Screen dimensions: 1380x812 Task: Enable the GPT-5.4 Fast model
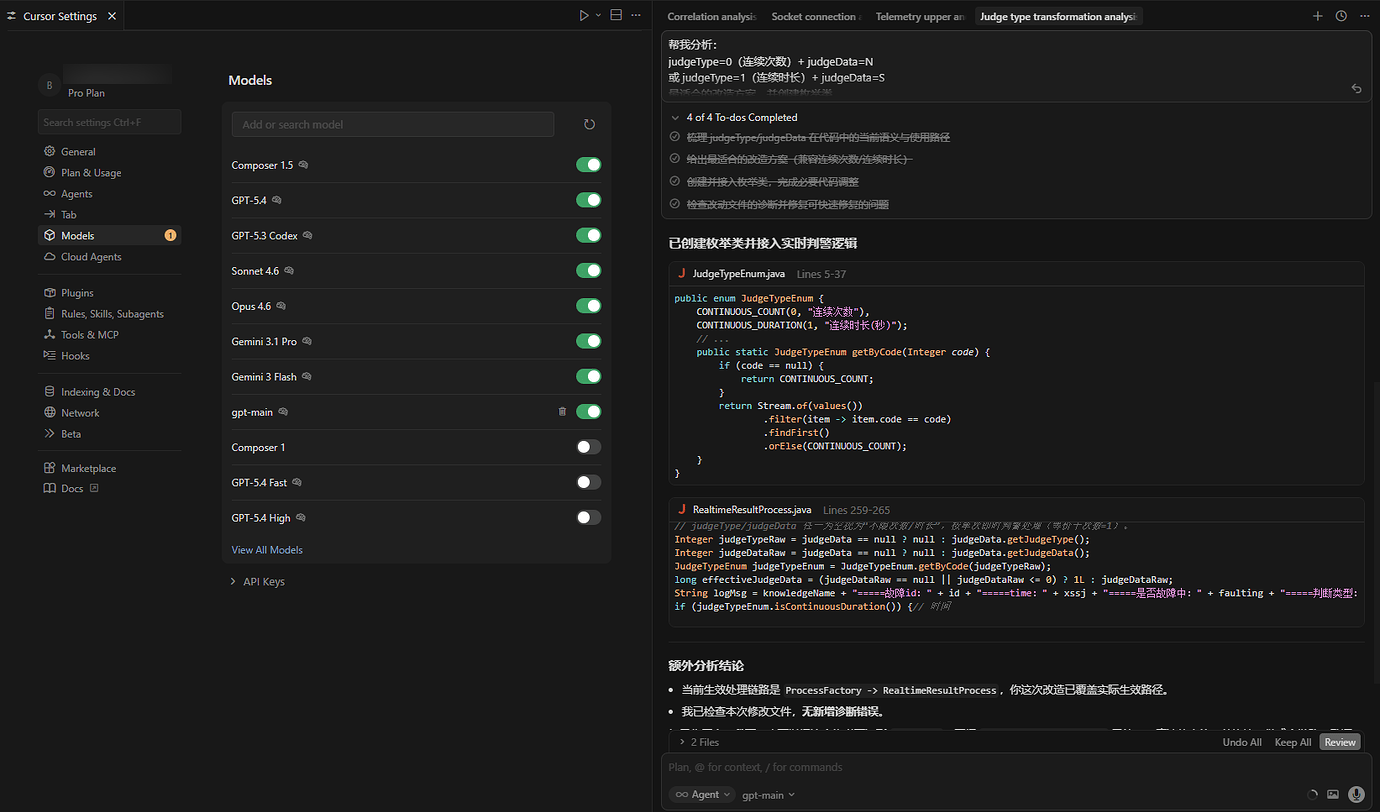(589, 482)
